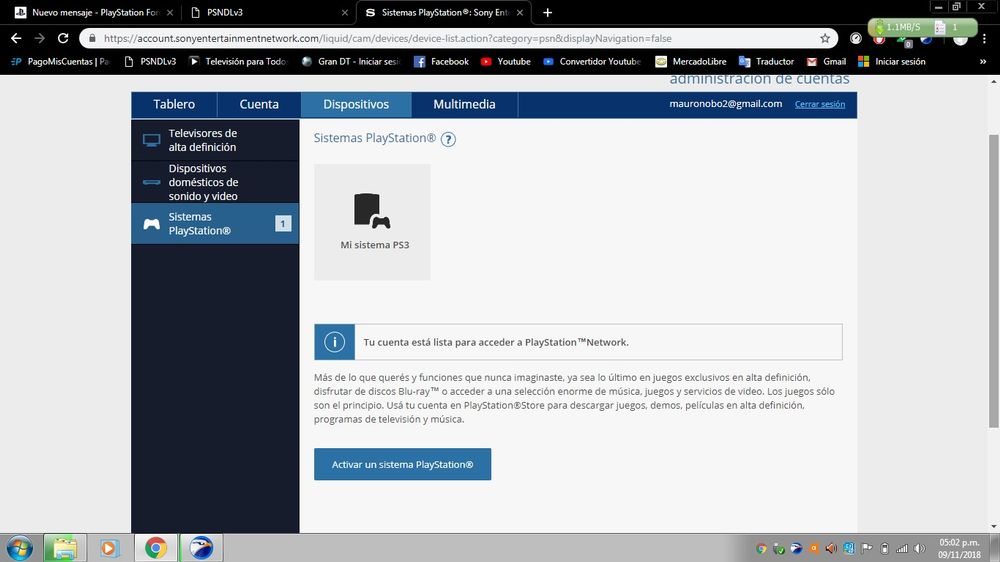Select the Dispositivos tab
This screenshot has height=562, width=1000.
coord(356,105)
